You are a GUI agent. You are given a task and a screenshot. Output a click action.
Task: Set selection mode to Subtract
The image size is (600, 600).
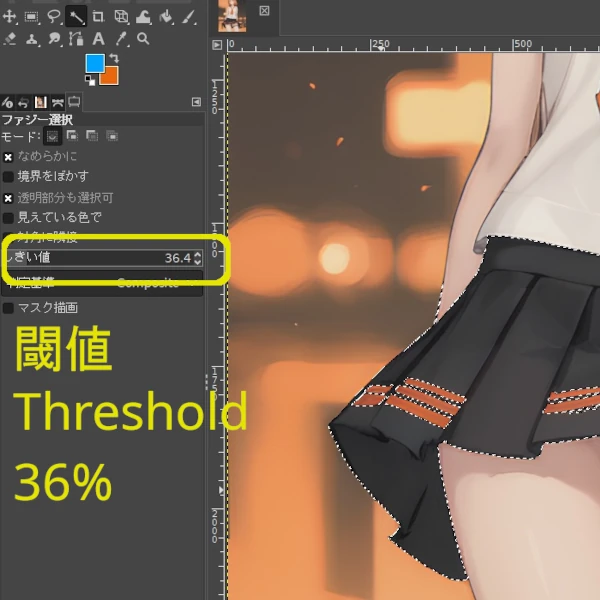tap(92, 135)
